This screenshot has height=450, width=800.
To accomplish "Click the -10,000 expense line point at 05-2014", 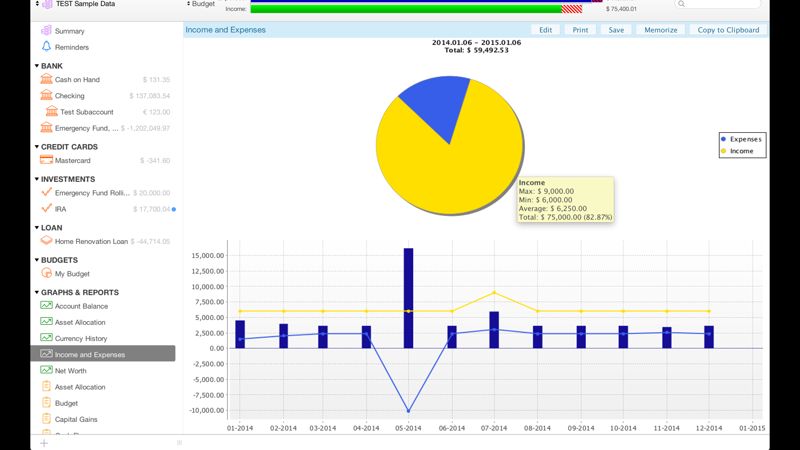I will [x=408, y=411].
